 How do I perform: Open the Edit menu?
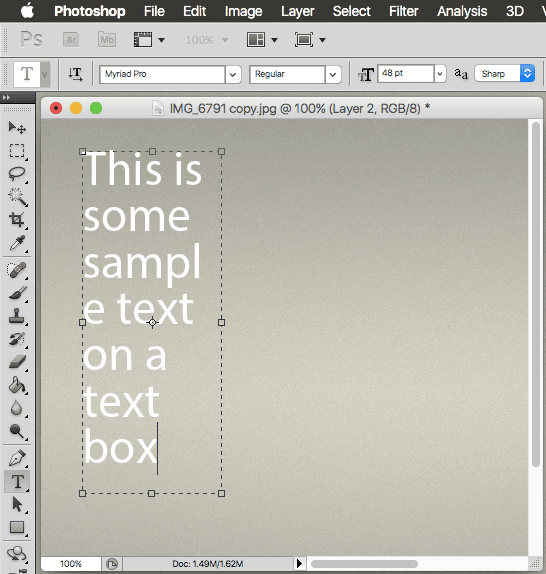194,11
